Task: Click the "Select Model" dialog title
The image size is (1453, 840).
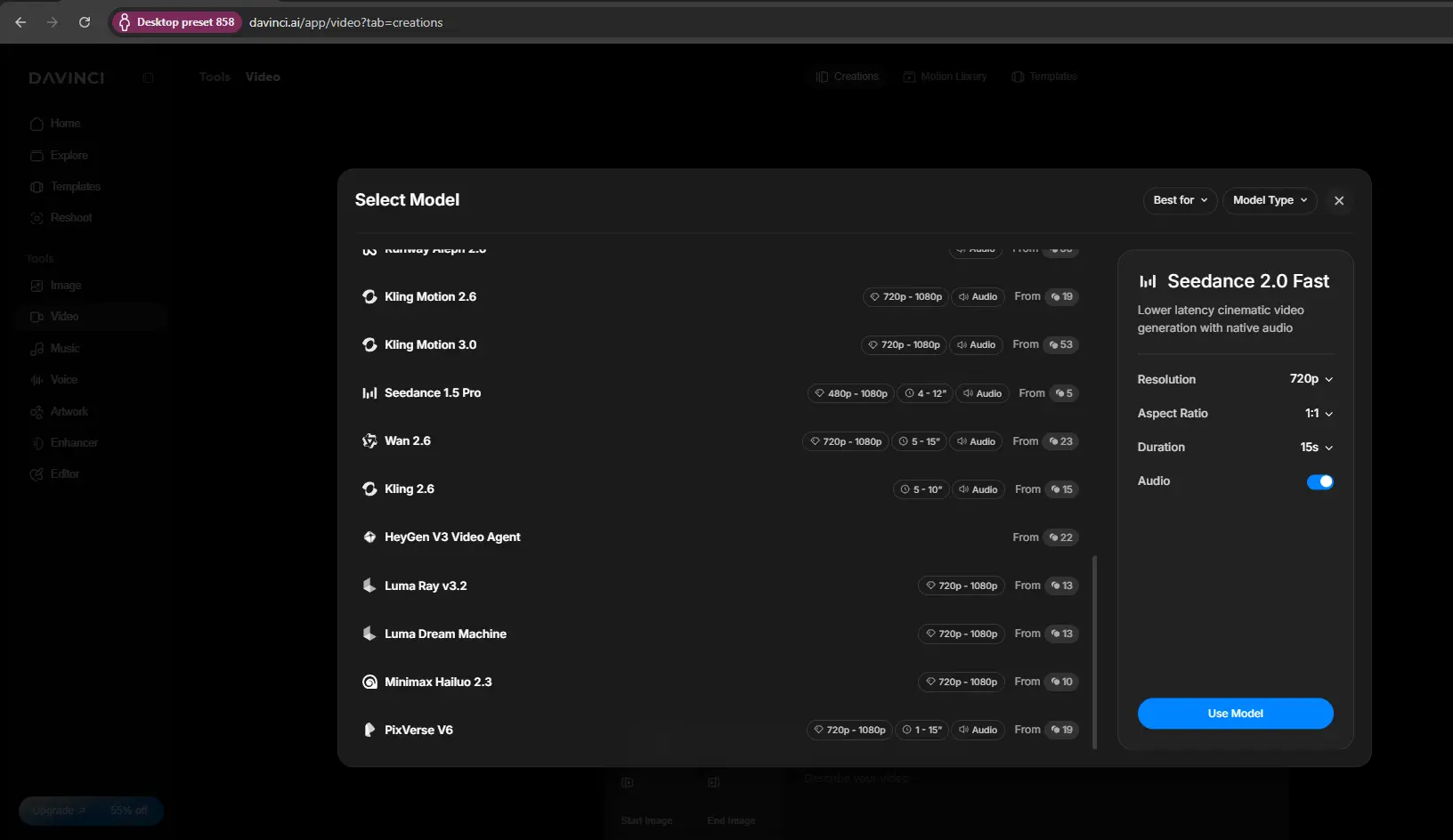Action: (x=407, y=200)
